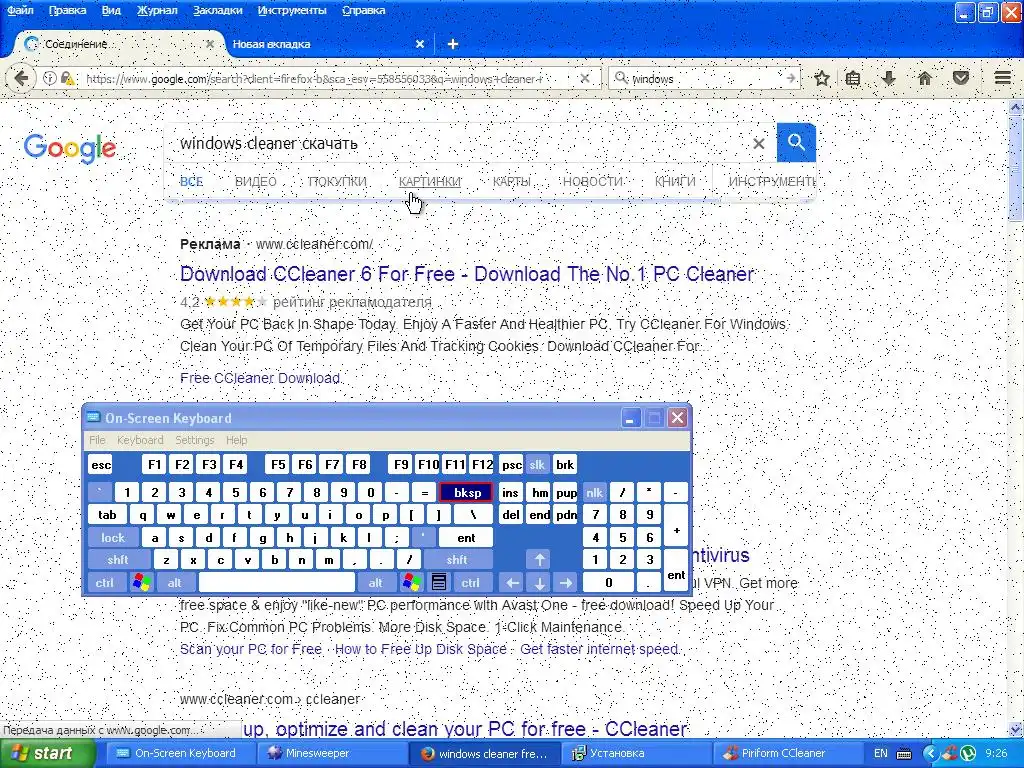Open On-Screen Keyboard Keyboard menu
This screenshot has width=1024, height=768.
140,440
